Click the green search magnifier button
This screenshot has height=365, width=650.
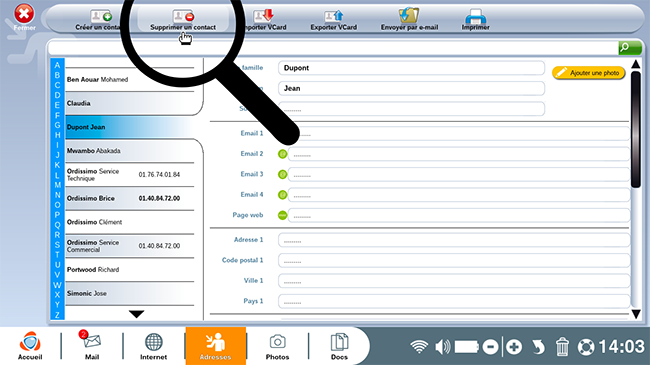point(630,48)
